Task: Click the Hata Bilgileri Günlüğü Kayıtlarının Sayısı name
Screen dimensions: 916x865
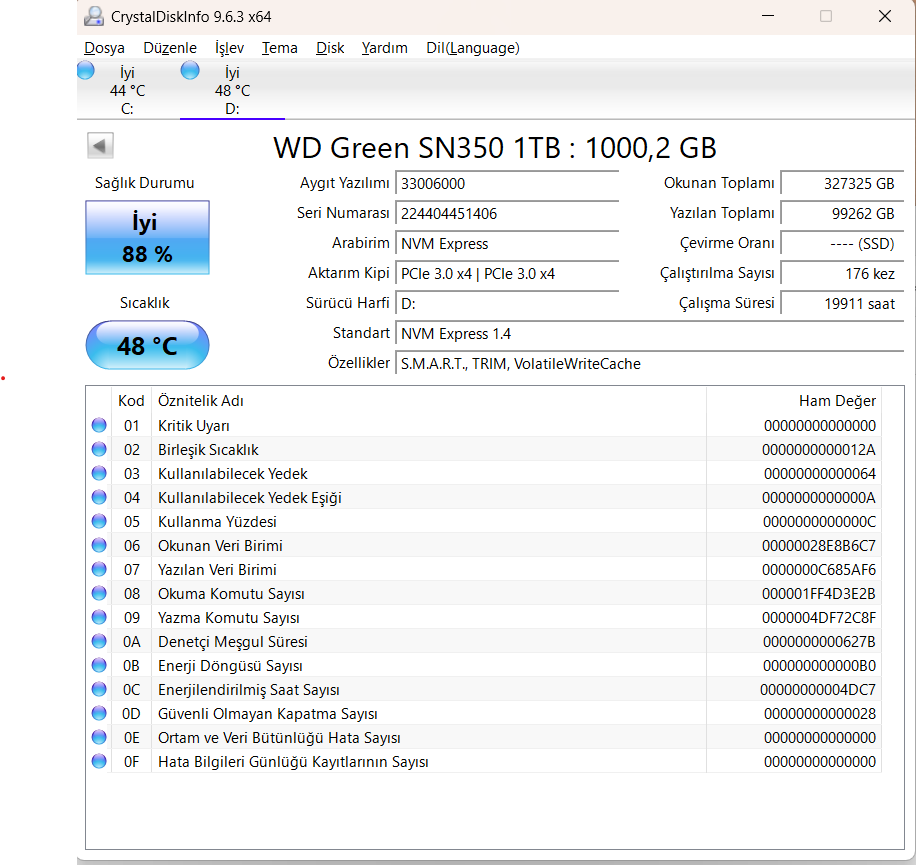Action: click(x=293, y=762)
